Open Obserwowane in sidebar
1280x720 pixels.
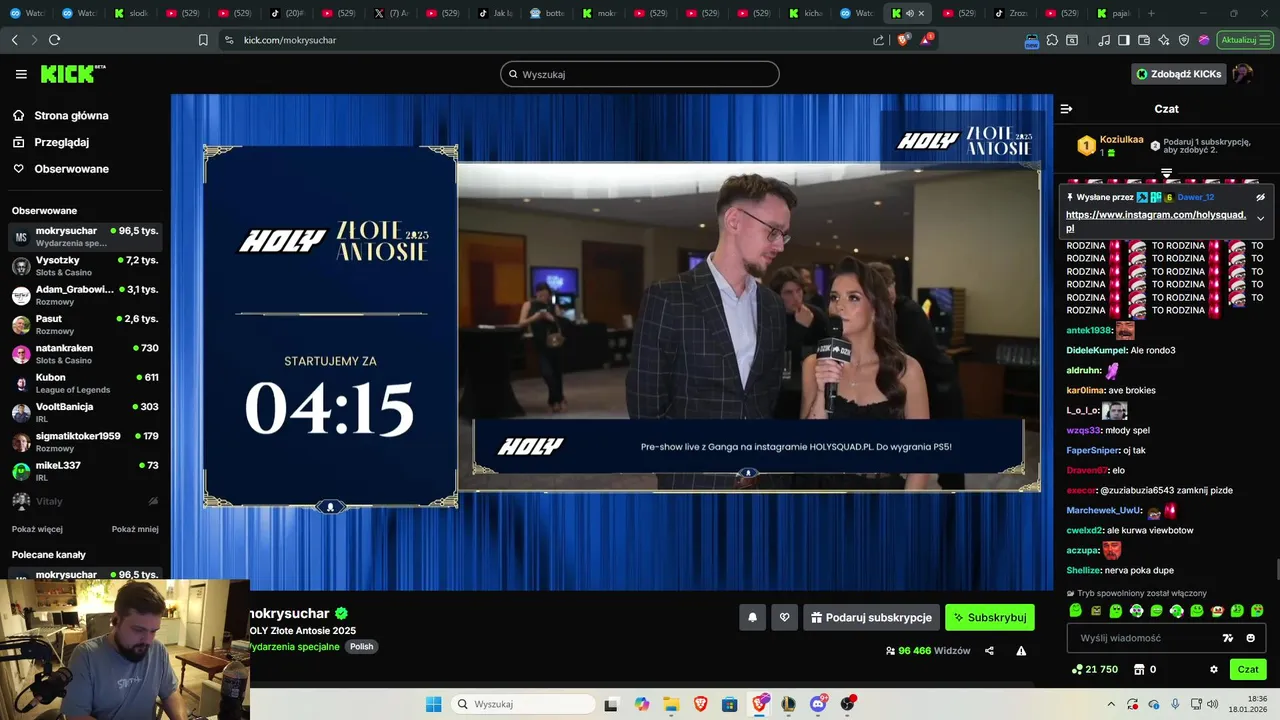point(61,169)
